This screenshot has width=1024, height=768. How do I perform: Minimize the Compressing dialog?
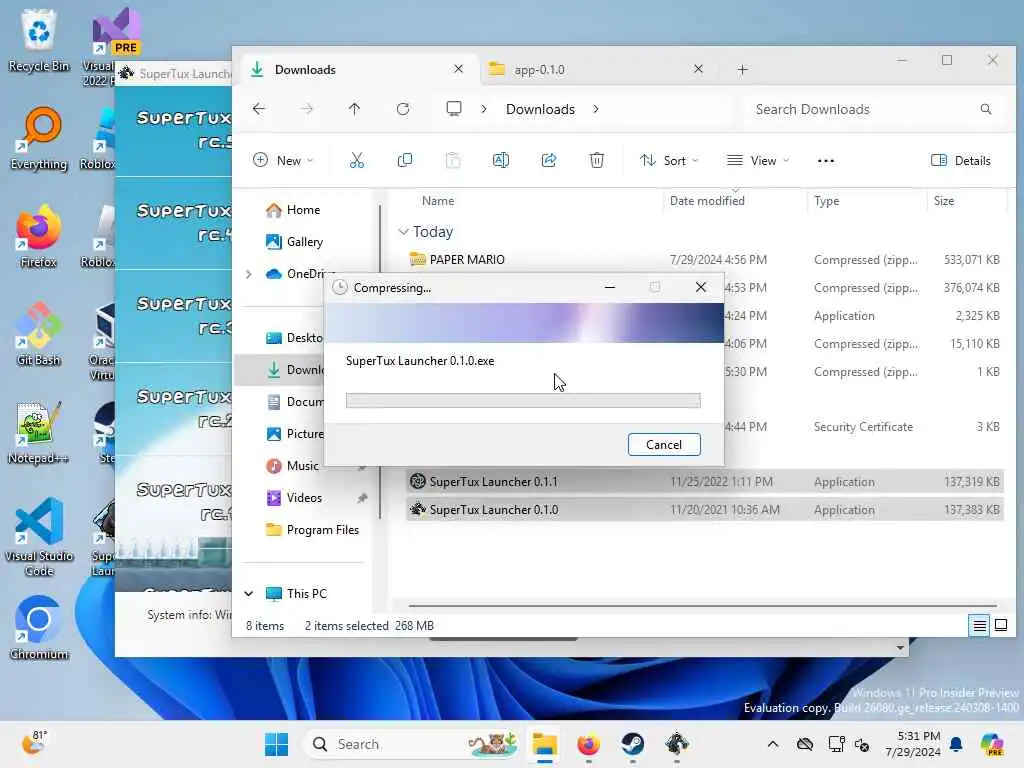pyautogui.click(x=609, y=287)
